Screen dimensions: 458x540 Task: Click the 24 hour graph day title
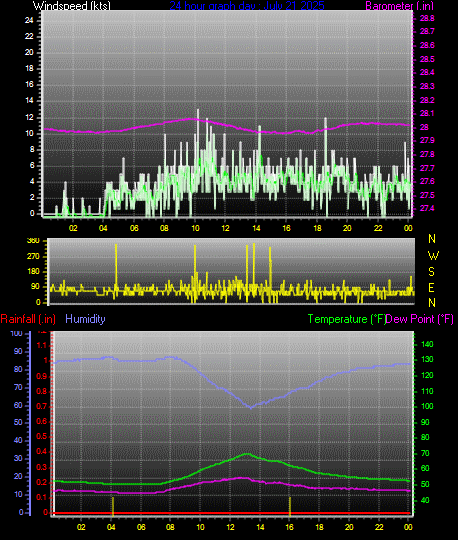pos(247,6)
